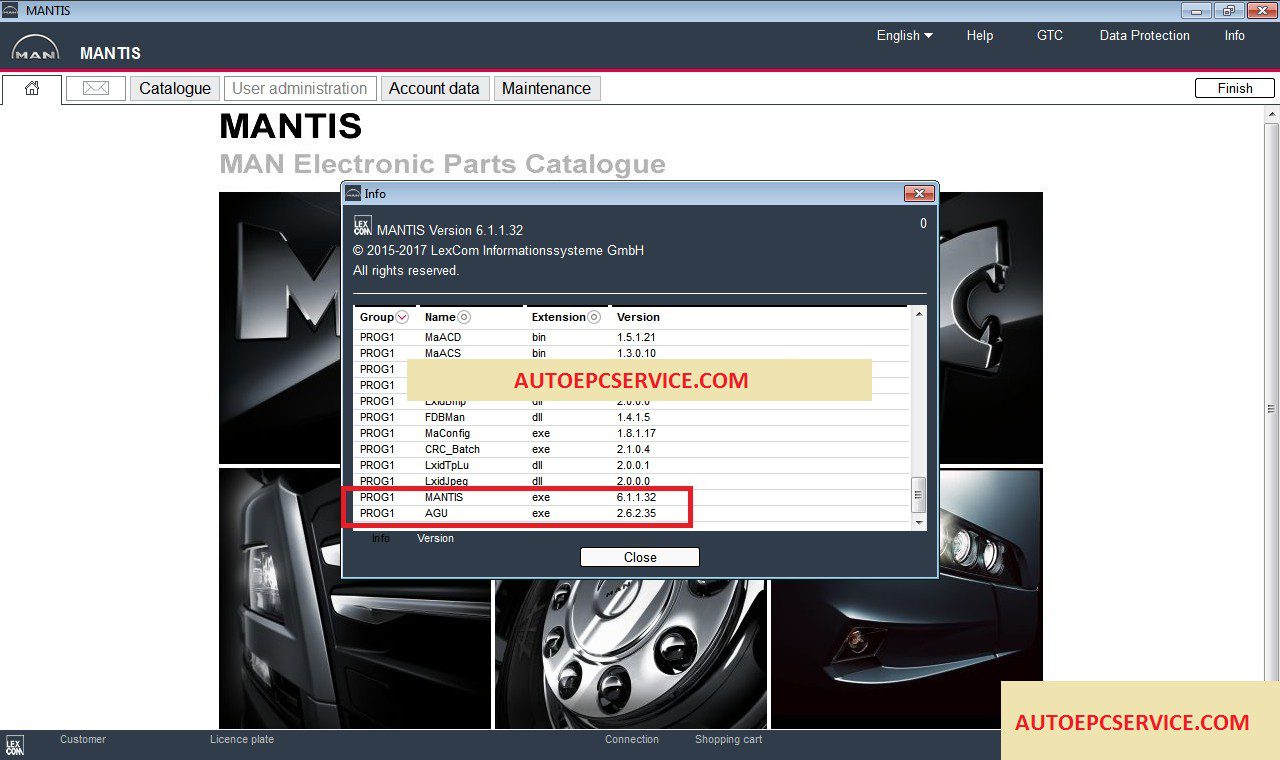Close the Info dialog with X
The image size is (1280, 760).
point(918,193)
